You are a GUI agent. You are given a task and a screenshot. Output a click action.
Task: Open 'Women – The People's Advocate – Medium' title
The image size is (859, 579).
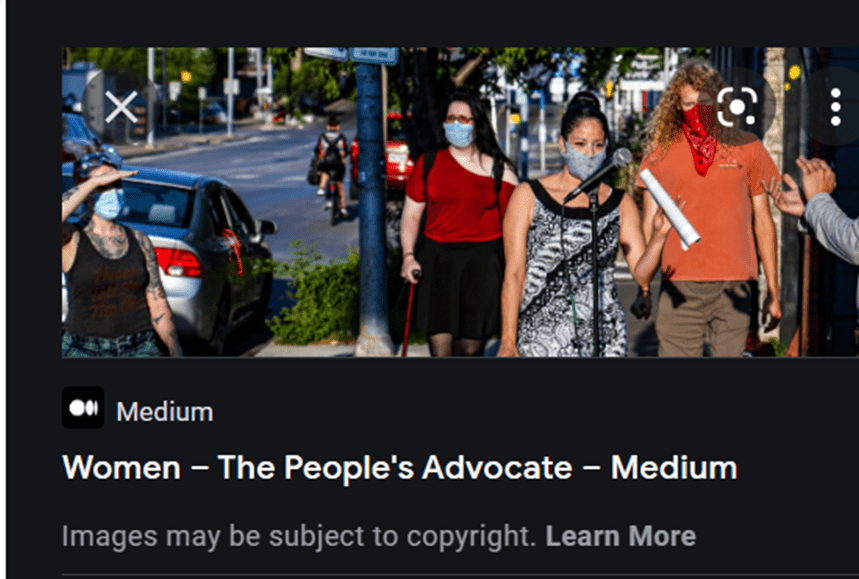pos(400,467)
